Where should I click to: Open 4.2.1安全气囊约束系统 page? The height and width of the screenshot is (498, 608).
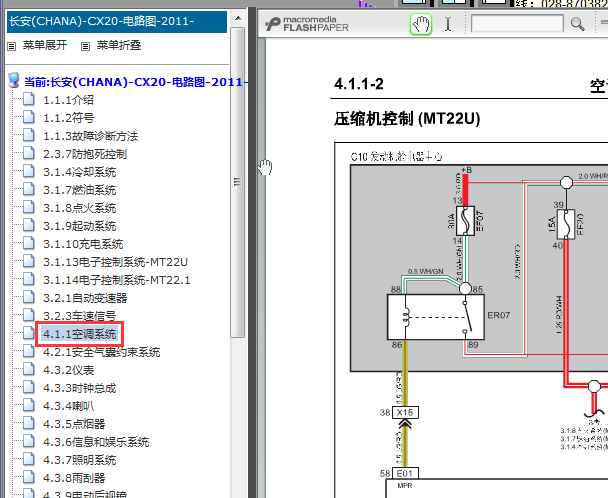(x=102, y=352)
